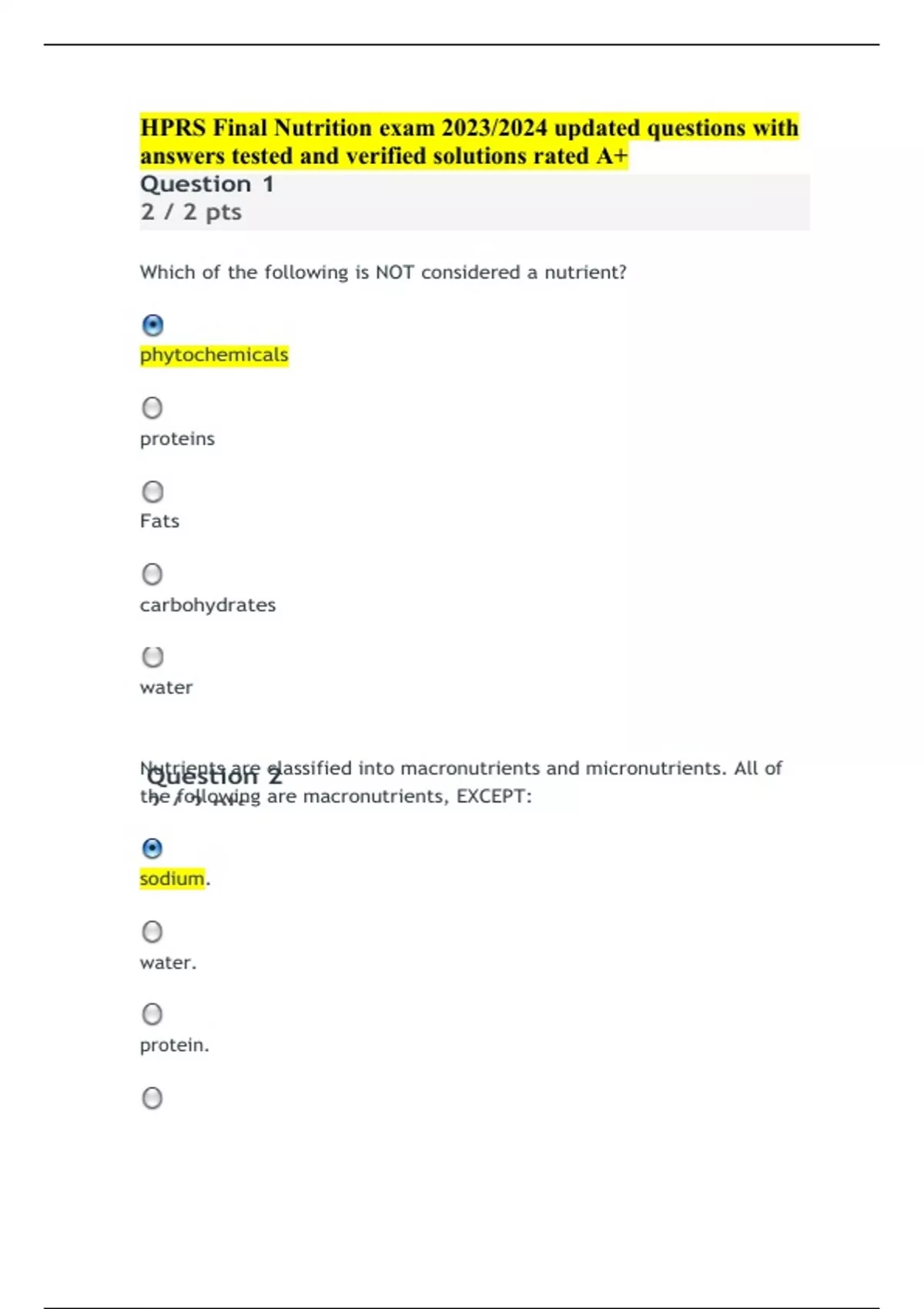Select the protein option in Question 2
924x1309 pixels.
[x=153, y=1014]
